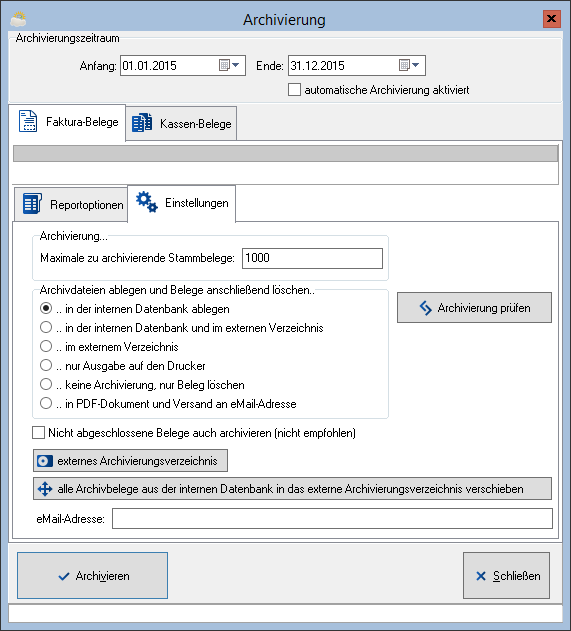Open calendar icon of the Ende date

pyautogui.click(x=404, y=65)
